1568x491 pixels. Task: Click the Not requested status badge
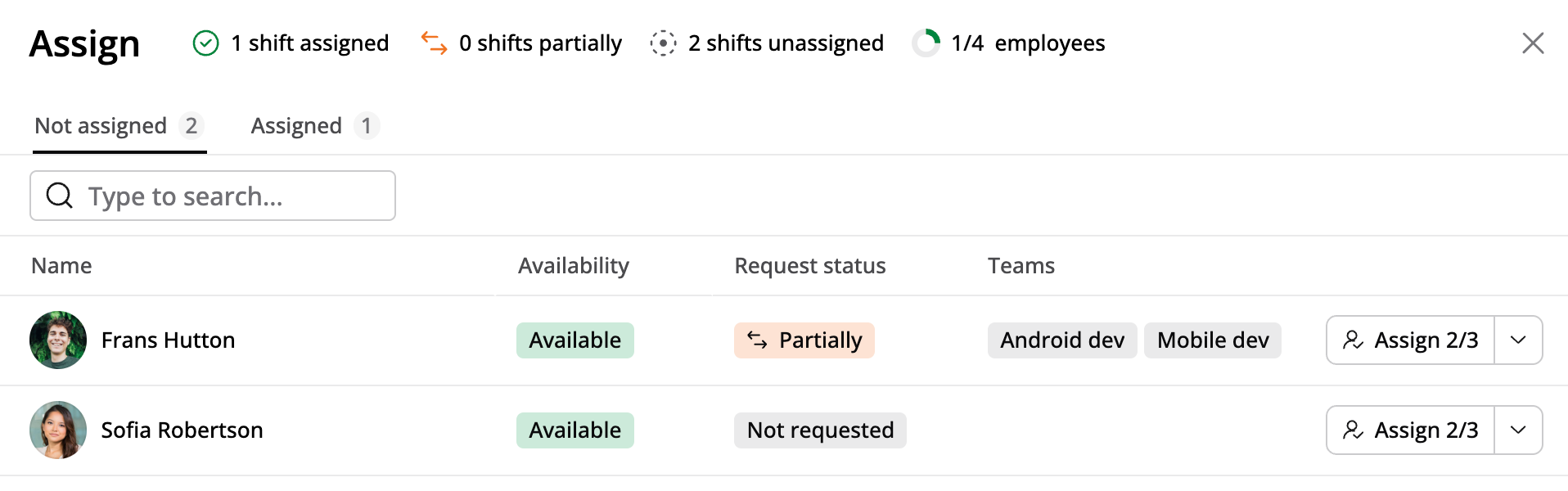pos(820,430)
